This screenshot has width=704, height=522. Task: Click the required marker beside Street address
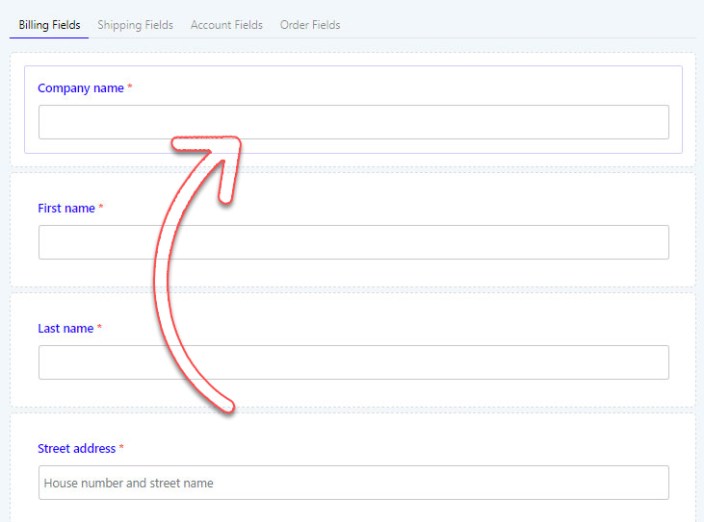[122, 448]
